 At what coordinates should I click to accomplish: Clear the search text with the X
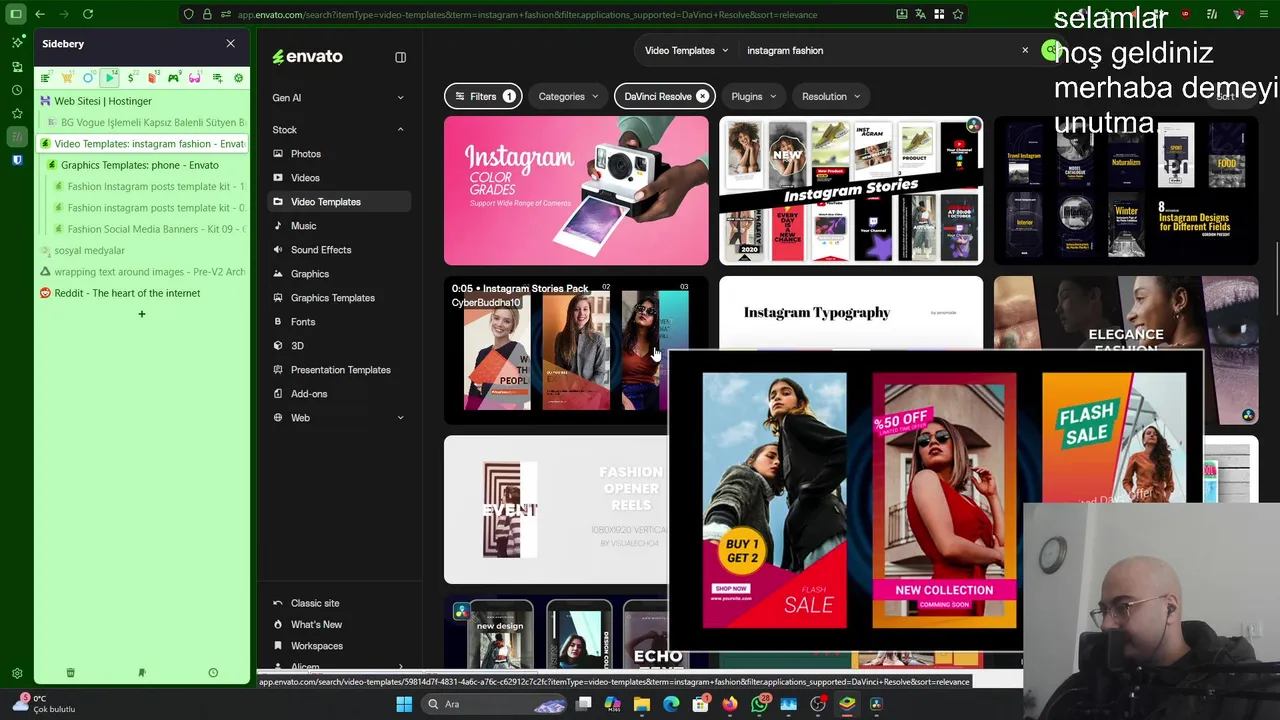[1025, 50]
